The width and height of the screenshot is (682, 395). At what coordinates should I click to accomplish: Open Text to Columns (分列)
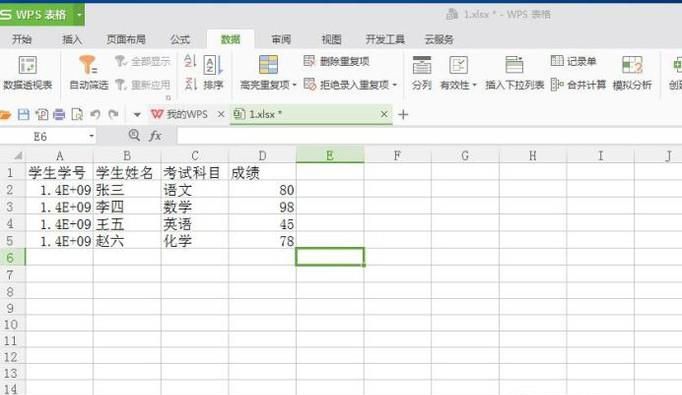coord(421,73)
